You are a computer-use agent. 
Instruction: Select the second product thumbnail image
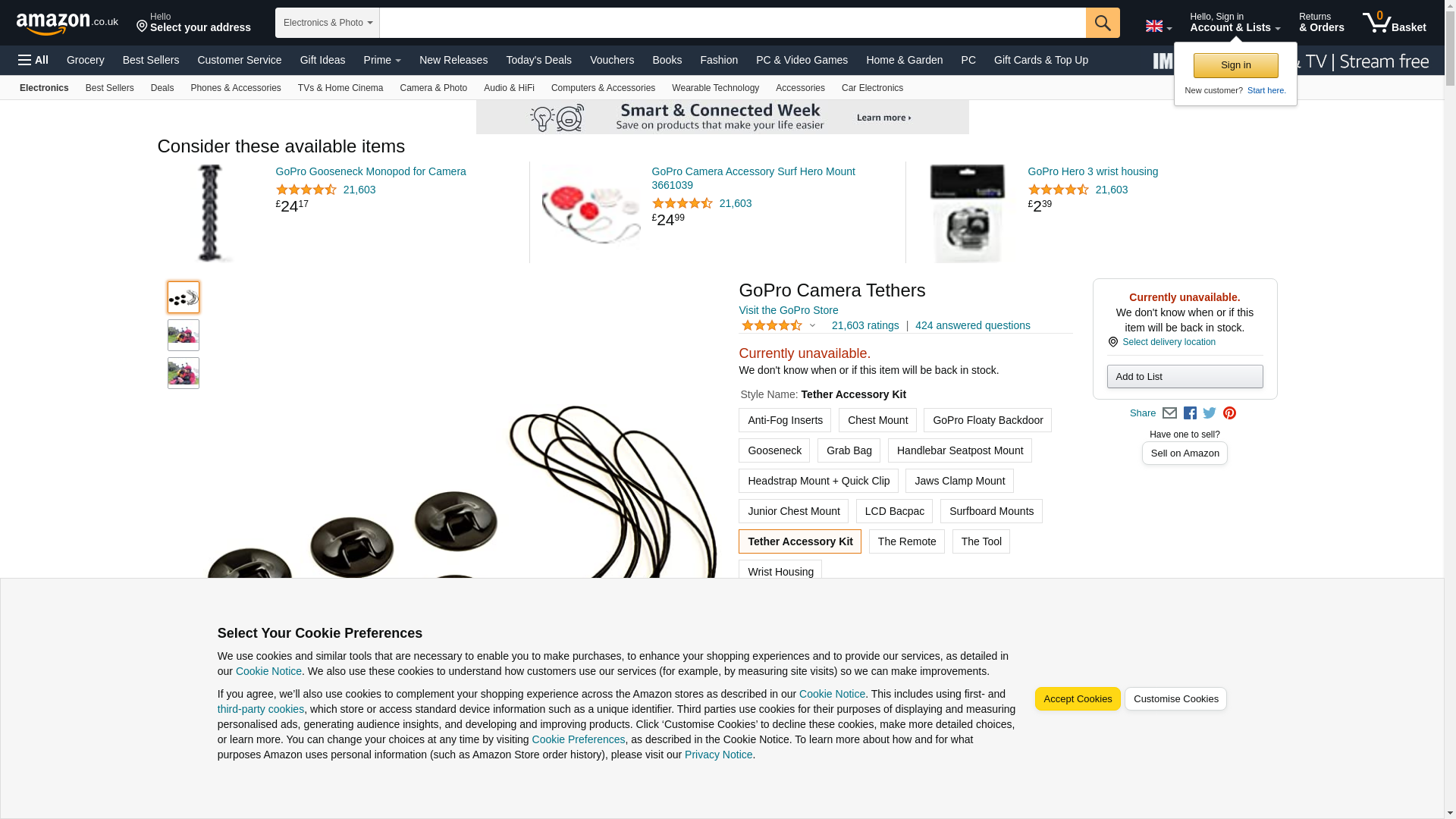184,335
